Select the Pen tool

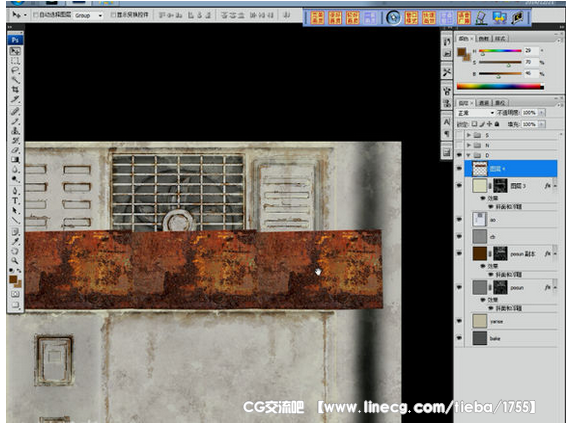pyautogui.click(x=15, y=191)
